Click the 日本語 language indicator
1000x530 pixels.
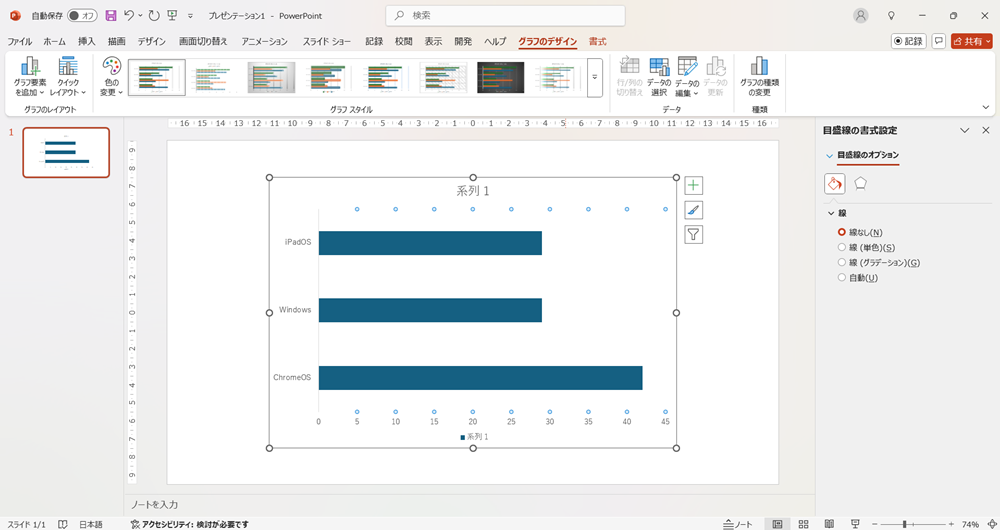tap(91, 524)
